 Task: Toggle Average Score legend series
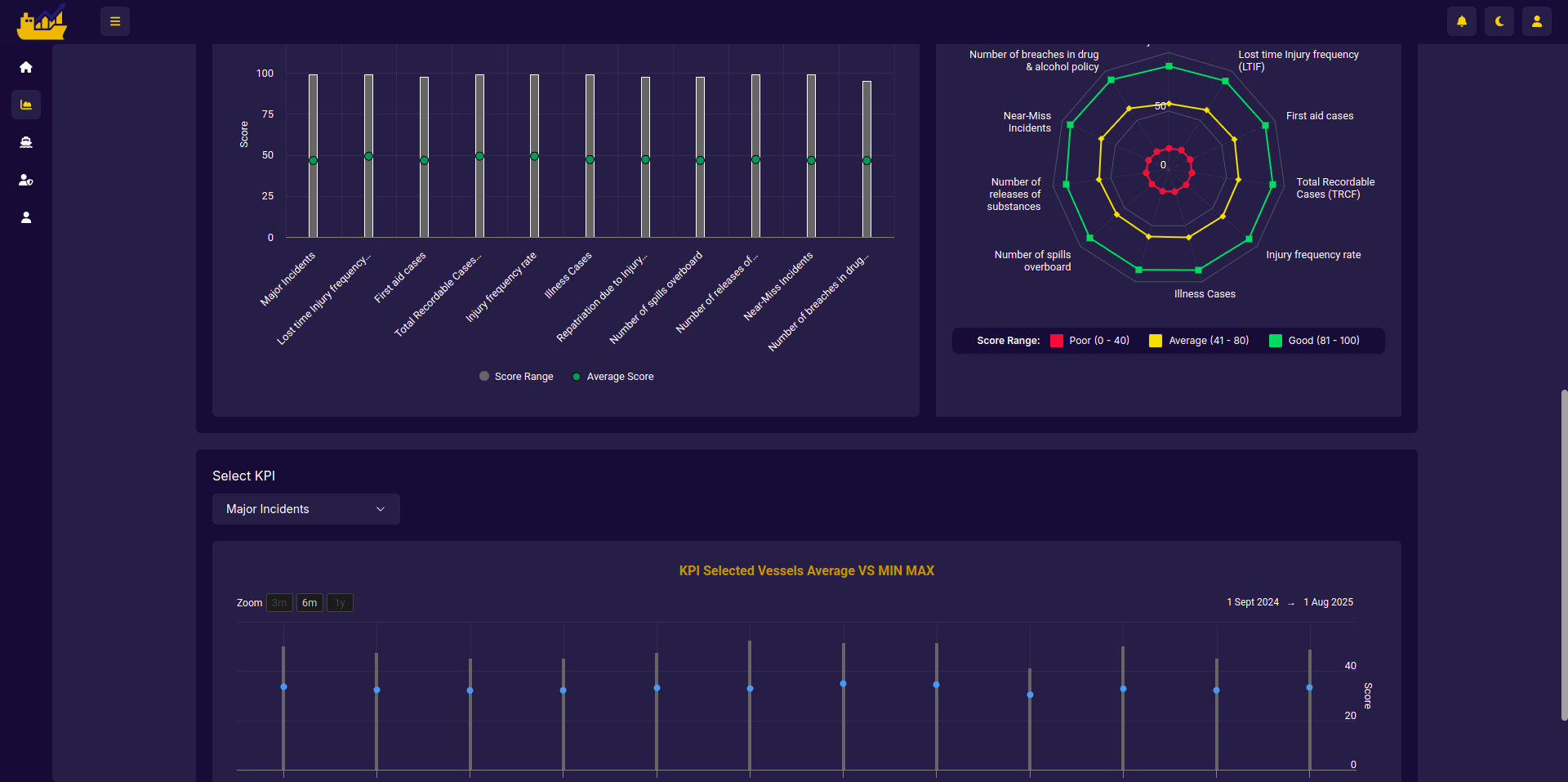coord(612,377)
